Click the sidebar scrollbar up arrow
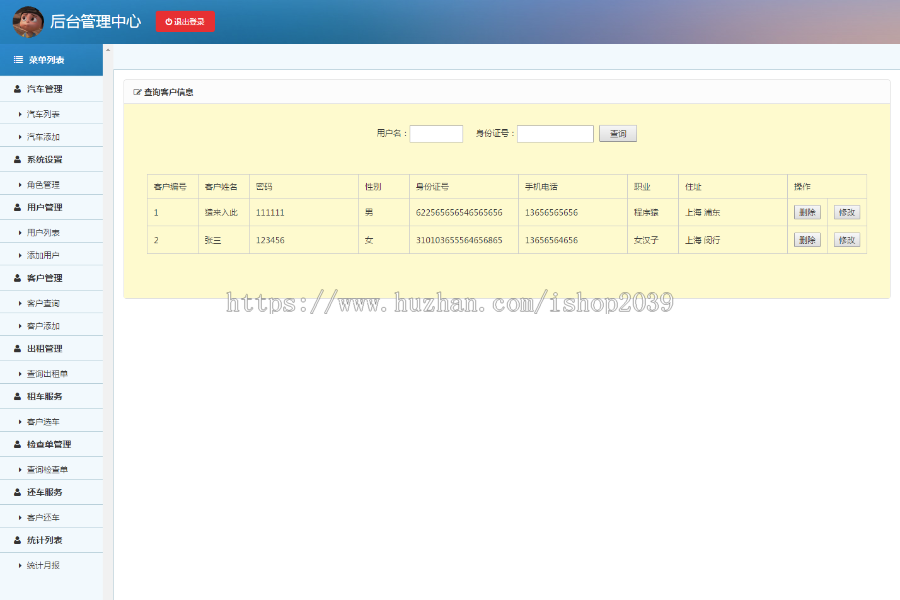Image resolution: width=900 pixels, height=600 pixels. 108,50
